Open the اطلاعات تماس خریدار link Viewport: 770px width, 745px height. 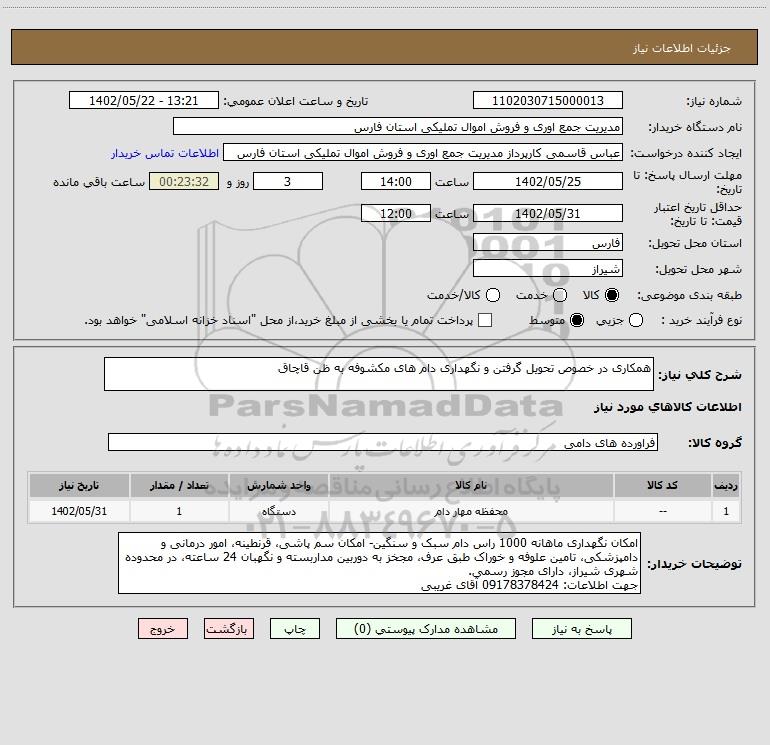pos(165,153)
